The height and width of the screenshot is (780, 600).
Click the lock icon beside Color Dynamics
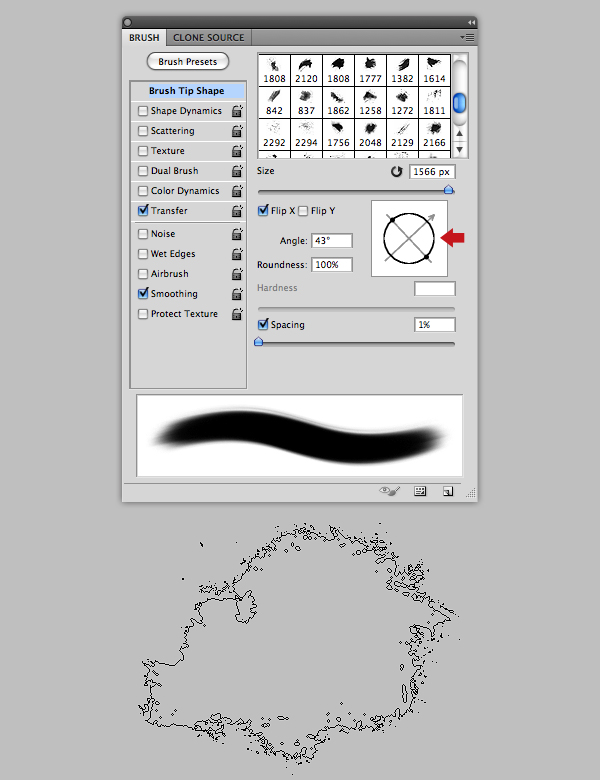click(237, 191)
